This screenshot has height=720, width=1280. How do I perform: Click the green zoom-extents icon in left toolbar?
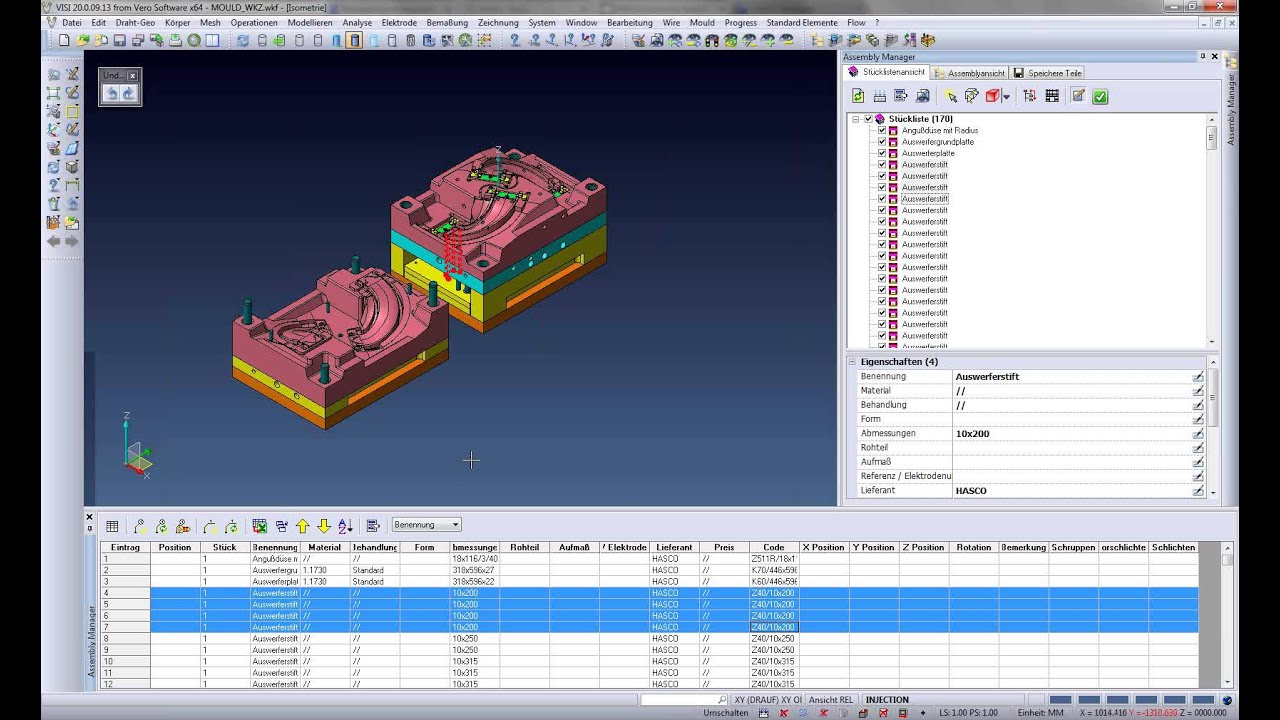(54, 93)
